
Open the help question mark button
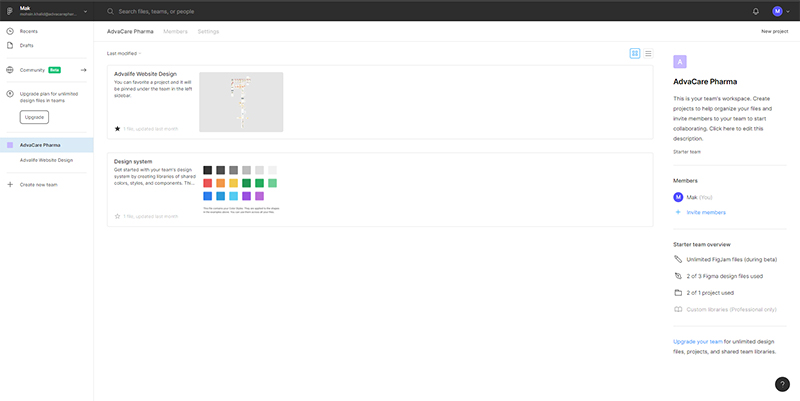click(782, 384)
